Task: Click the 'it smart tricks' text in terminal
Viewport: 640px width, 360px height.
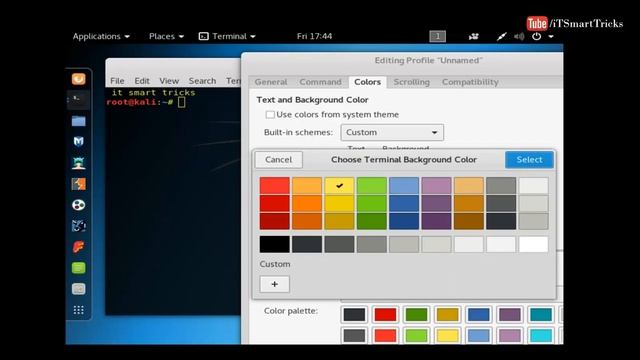Action: [153, 93]
